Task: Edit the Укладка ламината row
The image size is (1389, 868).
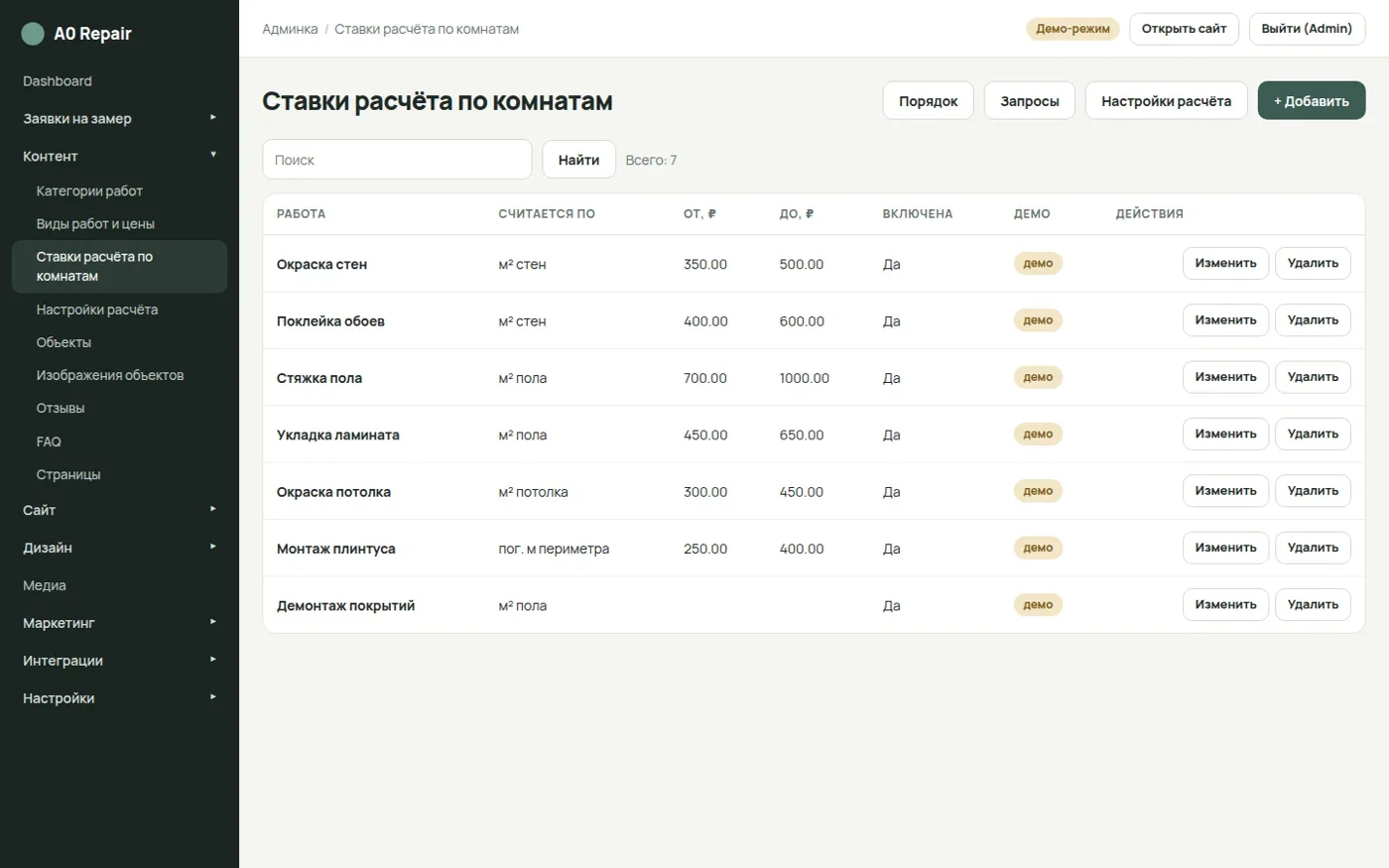Action: (1225, 434)
